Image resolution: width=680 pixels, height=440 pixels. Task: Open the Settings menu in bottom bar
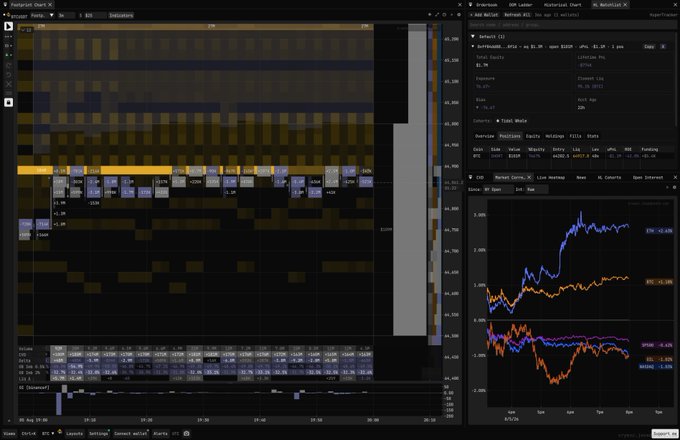98,433
